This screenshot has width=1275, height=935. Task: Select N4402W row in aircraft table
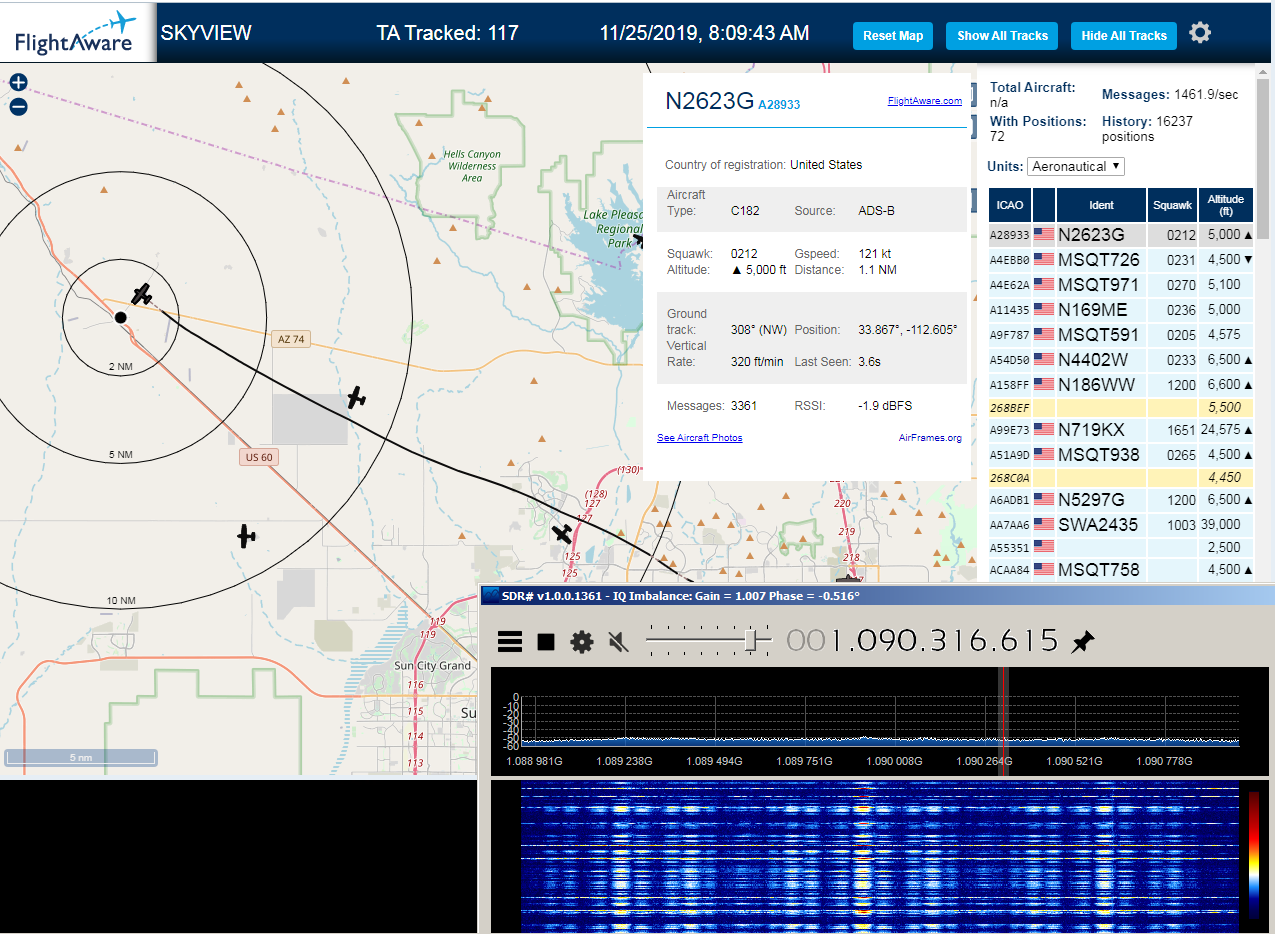(x=1121, y=360)
